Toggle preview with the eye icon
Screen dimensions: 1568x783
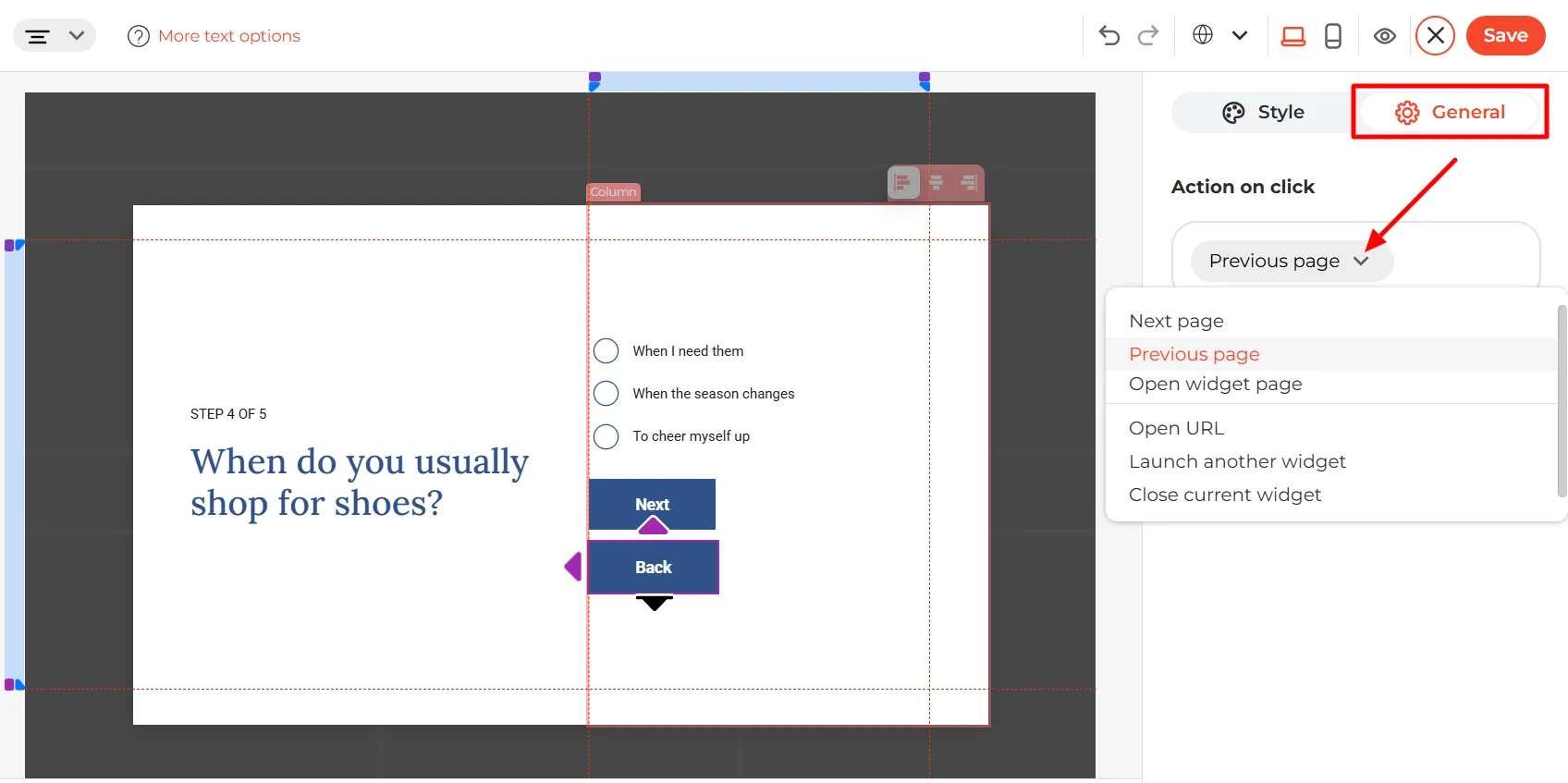tap(1384, 36)
